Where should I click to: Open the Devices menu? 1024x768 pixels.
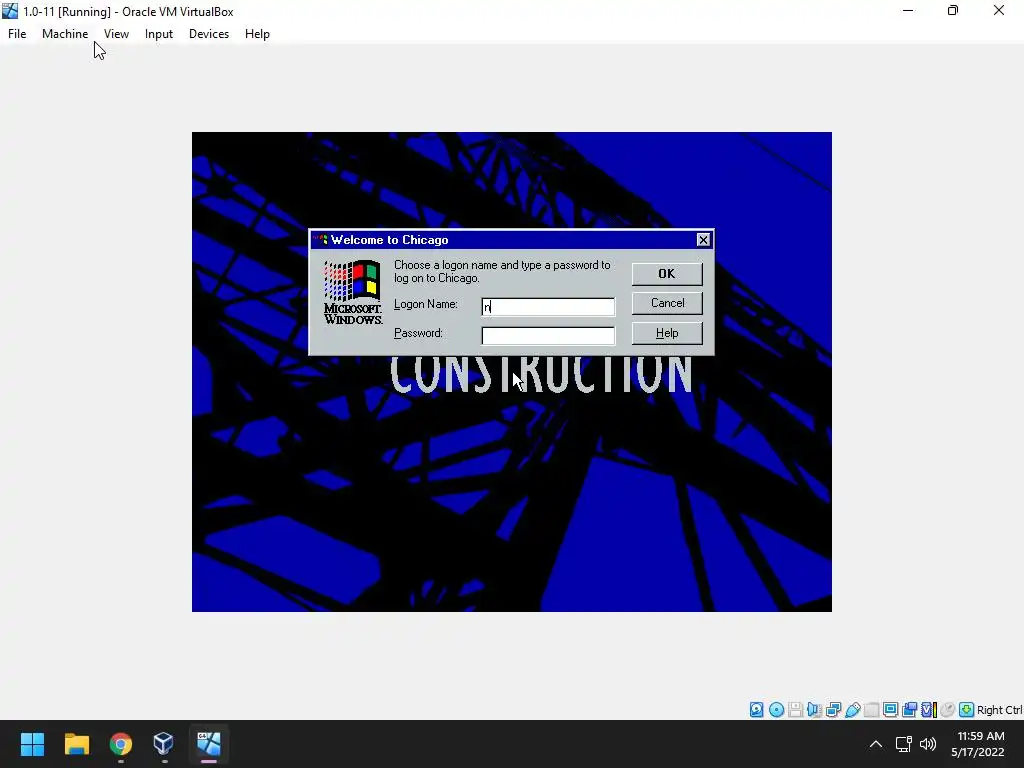(209, 34)
